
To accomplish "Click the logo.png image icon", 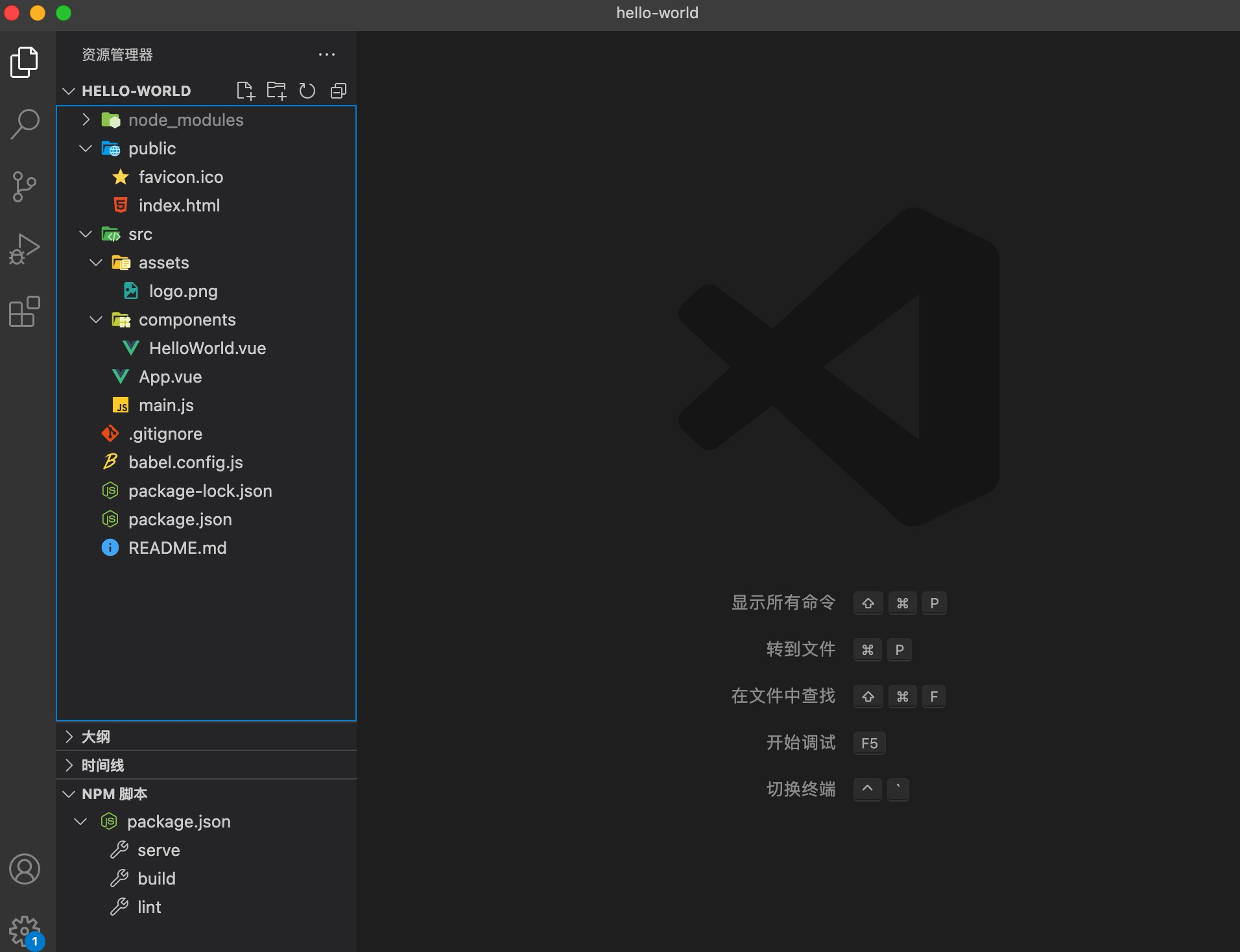I will 131,291.
